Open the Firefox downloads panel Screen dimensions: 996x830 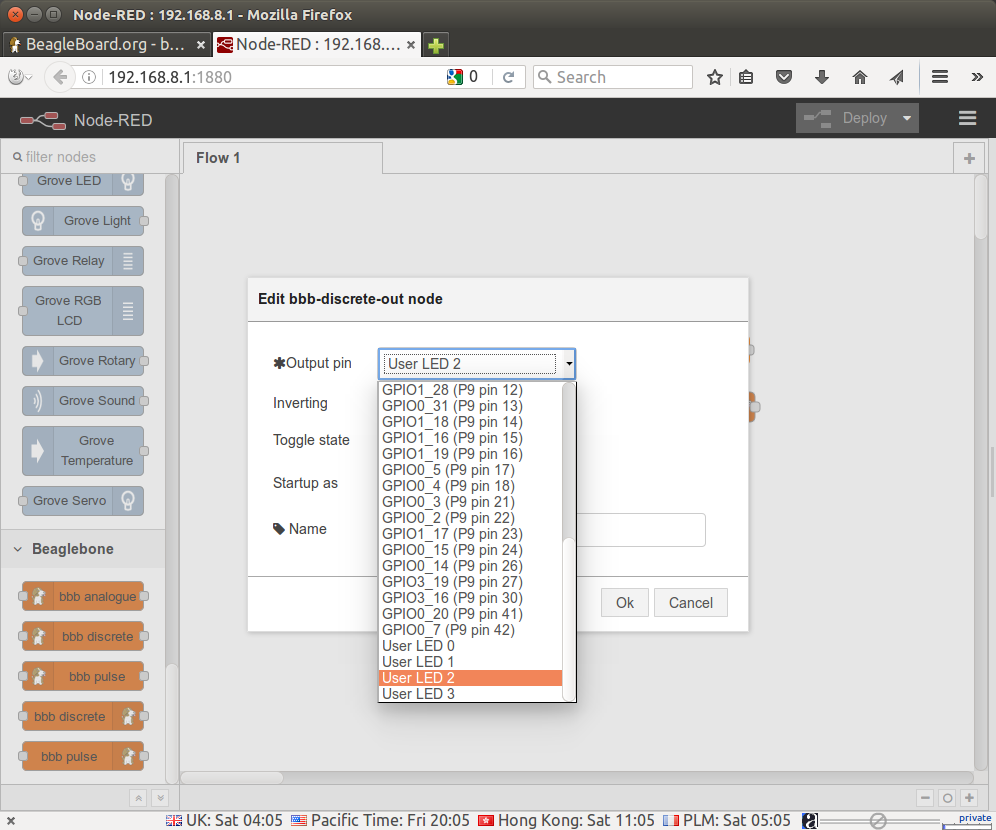pyautogui.click(x=821, y=77)
